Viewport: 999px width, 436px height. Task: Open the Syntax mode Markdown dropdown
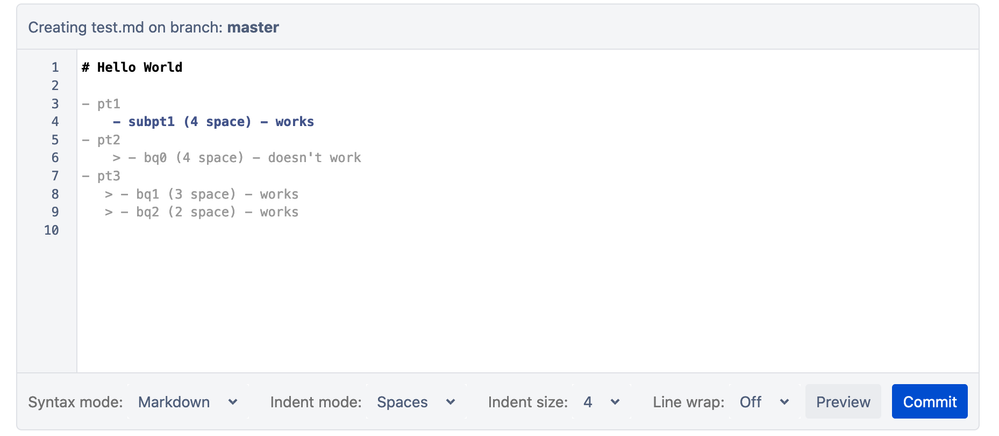187,402
